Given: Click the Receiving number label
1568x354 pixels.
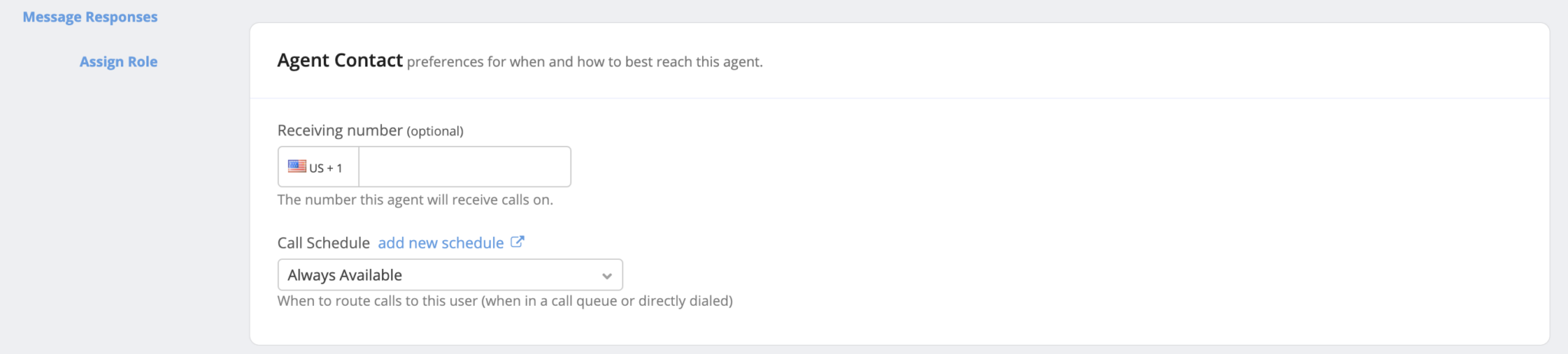Looking at the screenshot, I should 340,131.
